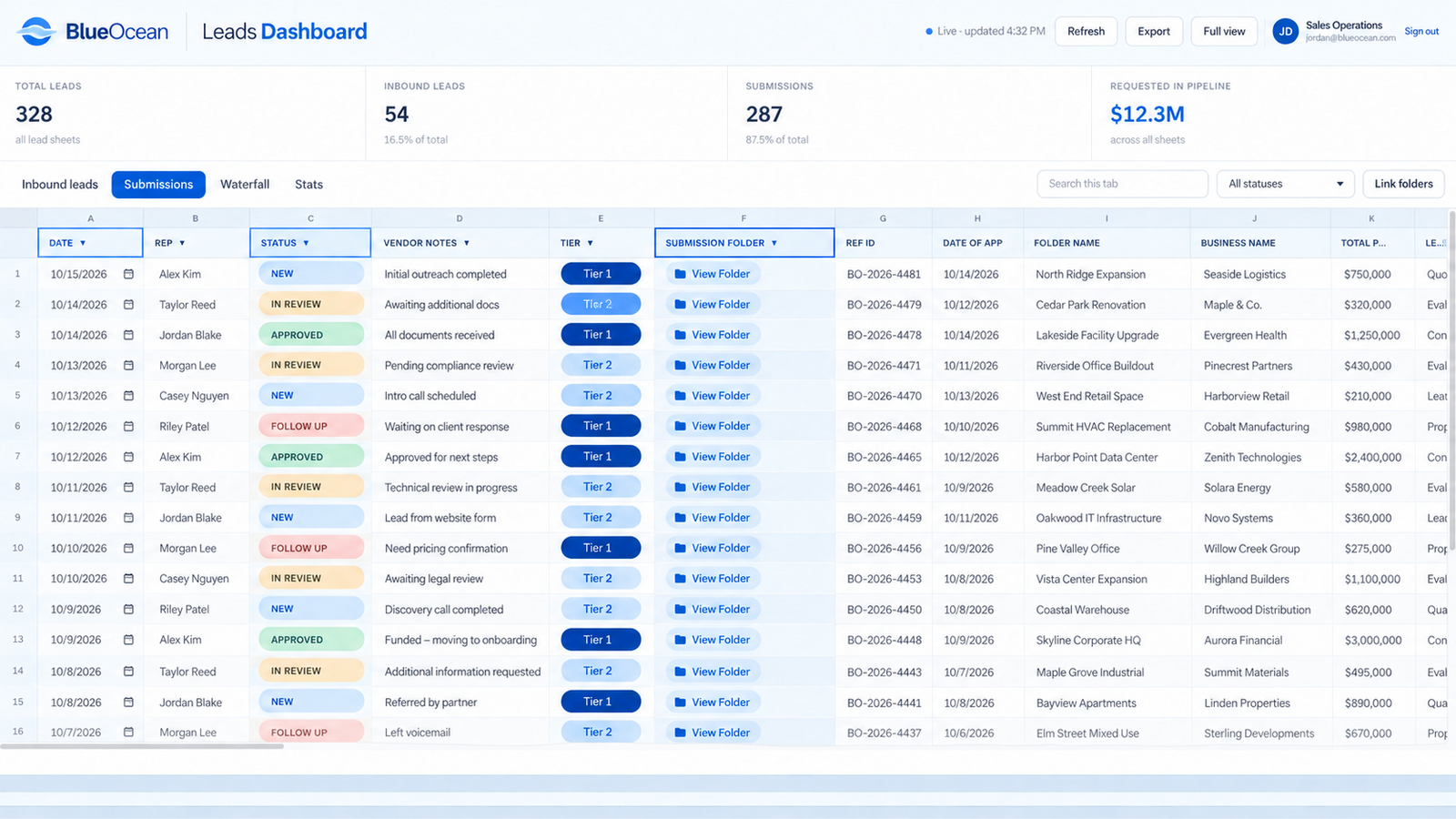Click the 'Funded – moving to onboarding' note

(460, 640)
